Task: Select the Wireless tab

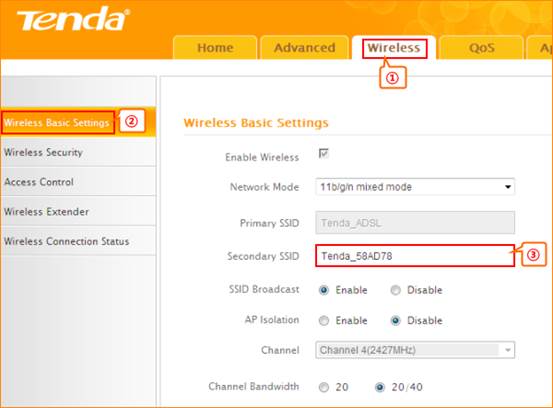Action: tap(394, 48)
